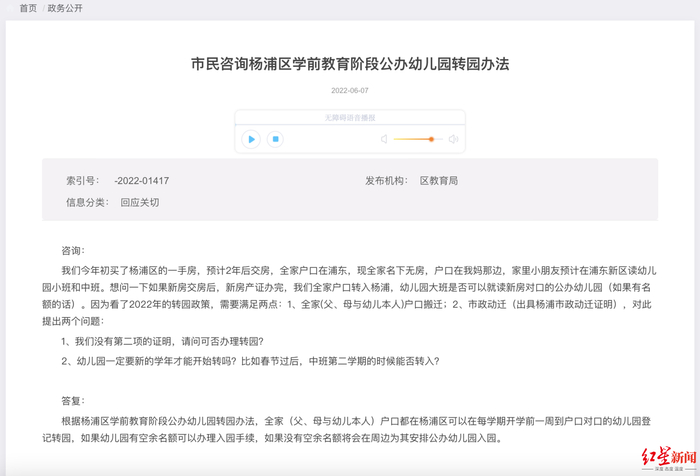Click the reply paragraph starting 根据杨浦区学前教育
This screenshot has height=476, width=700.
point(346,430)
